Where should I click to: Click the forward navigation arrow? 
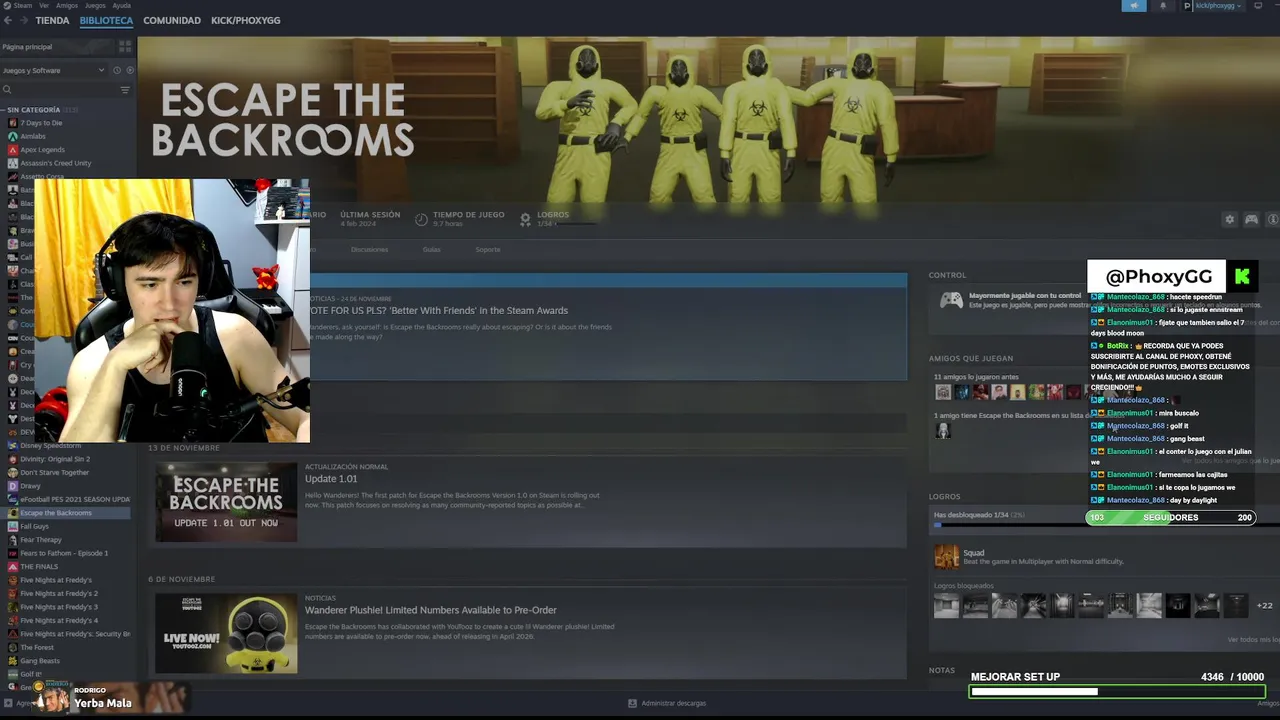[x=22, y=20]
